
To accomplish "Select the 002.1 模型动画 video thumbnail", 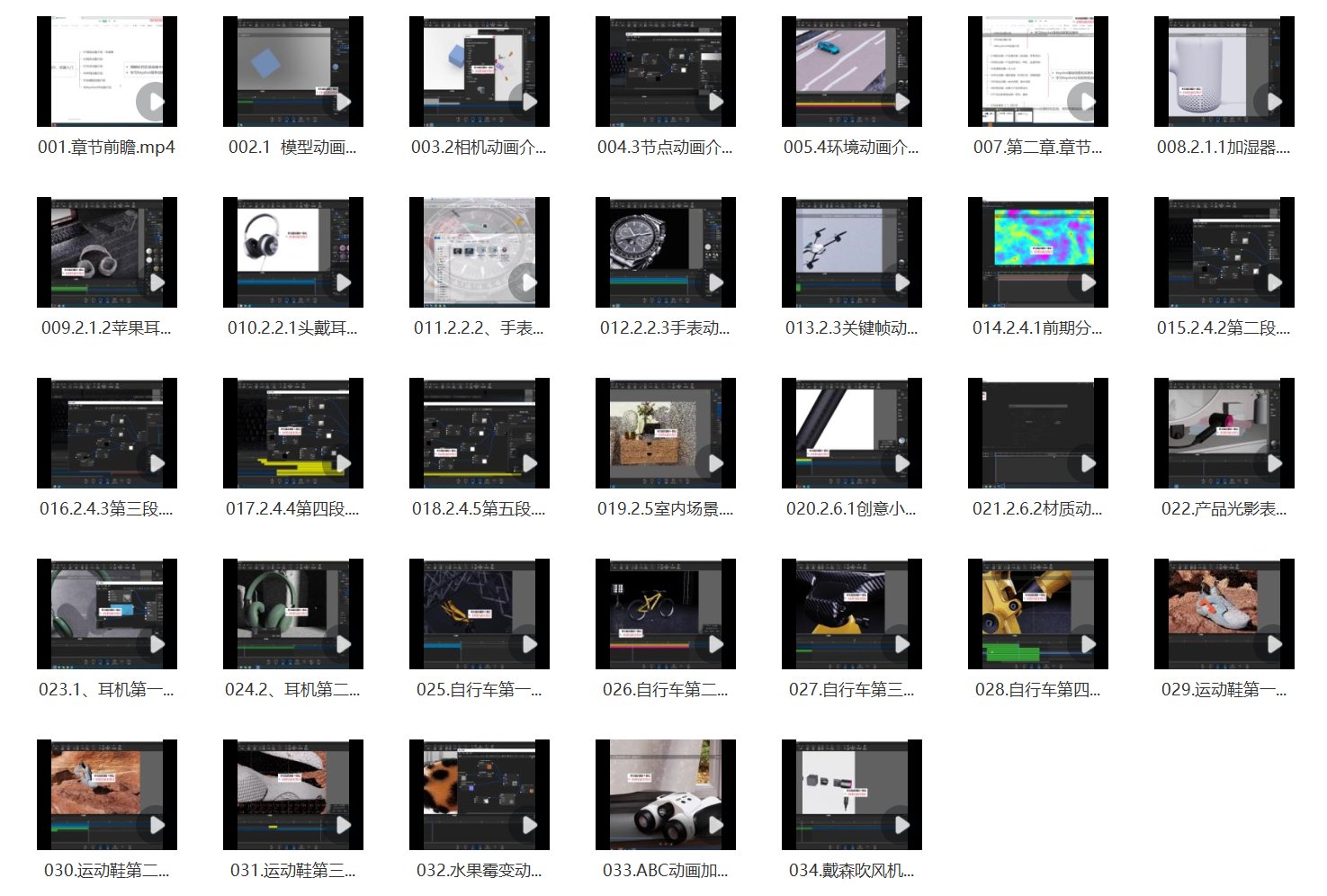I will (x=292, y=71).
